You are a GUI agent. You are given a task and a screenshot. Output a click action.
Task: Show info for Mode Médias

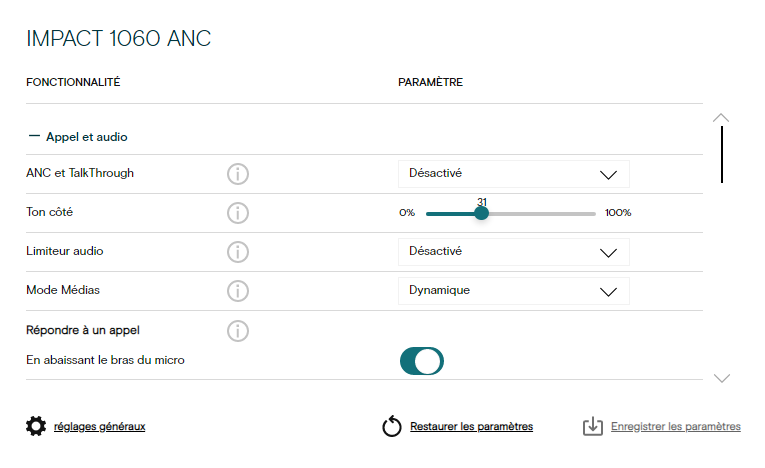pyautogui.click(x=238, y=291)
